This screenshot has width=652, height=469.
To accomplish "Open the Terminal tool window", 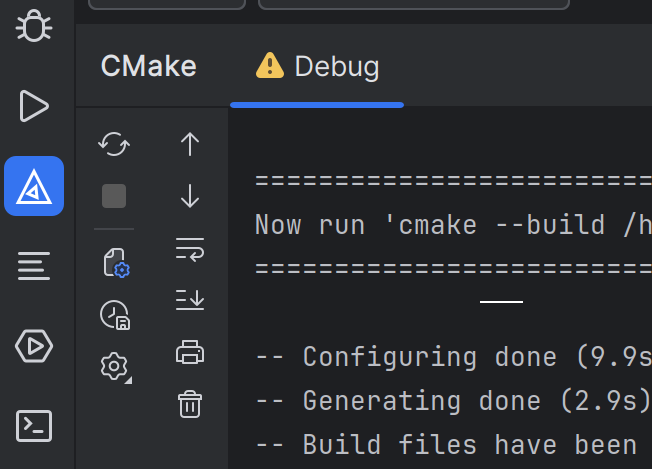I will (x=34, y=426).
